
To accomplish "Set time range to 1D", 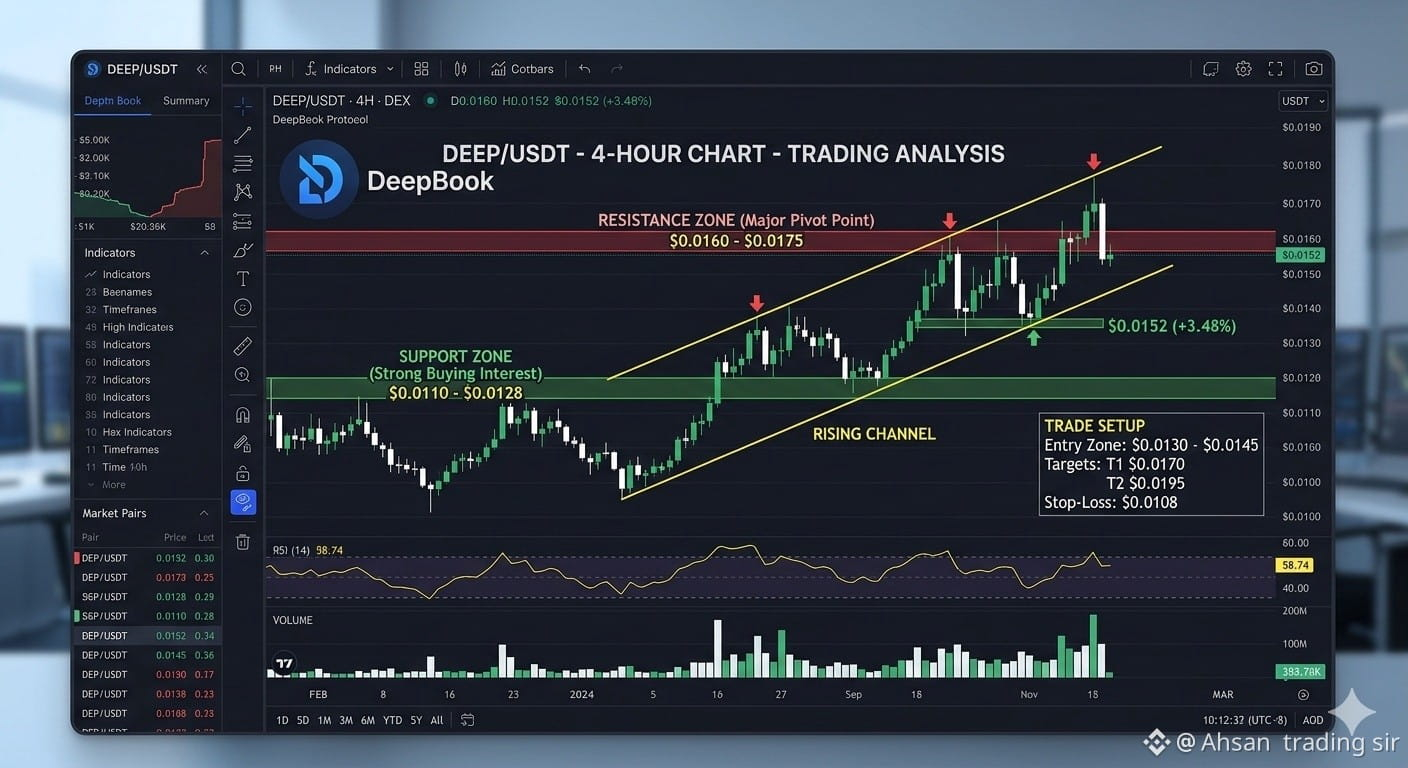I will pyautogui.click(x=282, y=720).
